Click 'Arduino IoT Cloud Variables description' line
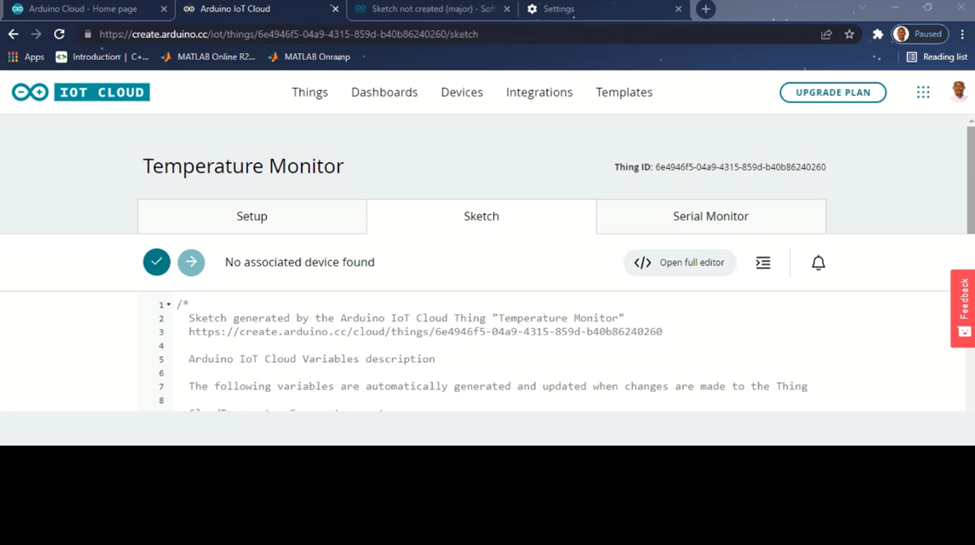This screenshot has width=975, height=545. pyautogui.click(x=312, y=359)
